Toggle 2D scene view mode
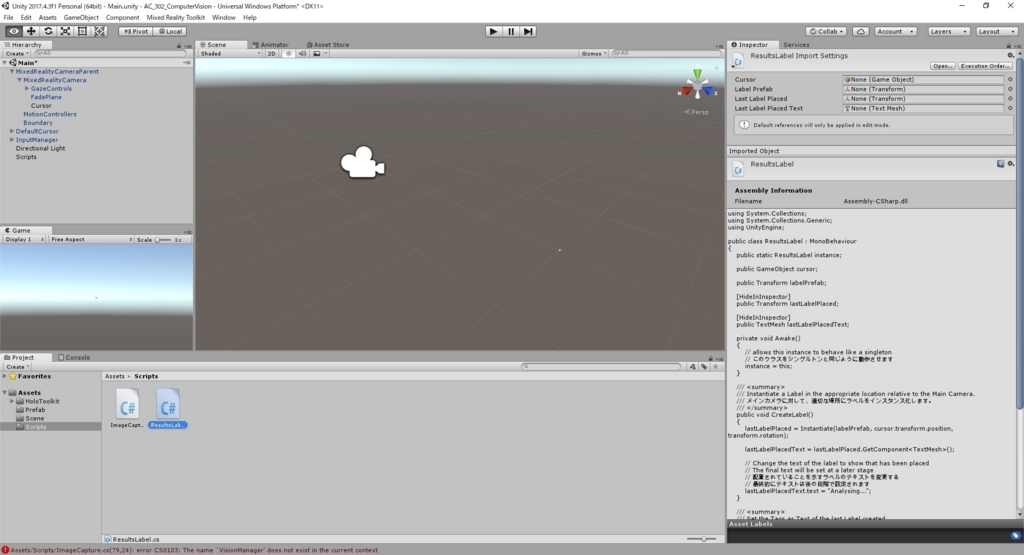 tap(272, 54)
